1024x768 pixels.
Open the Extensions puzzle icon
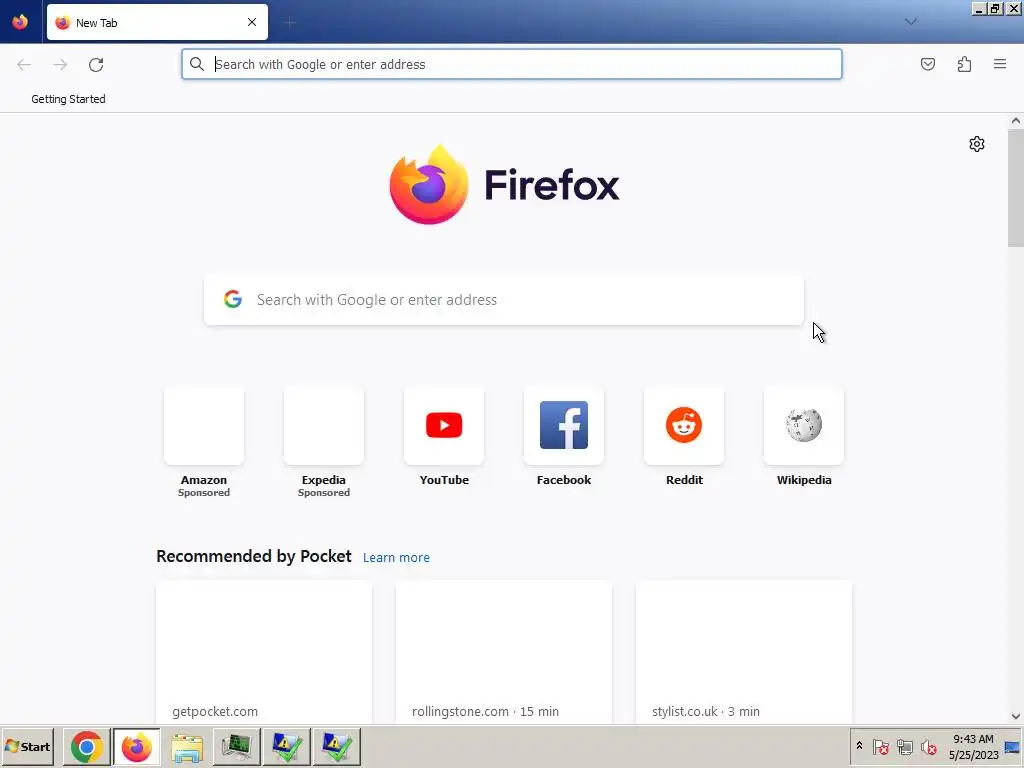point(964,64)
